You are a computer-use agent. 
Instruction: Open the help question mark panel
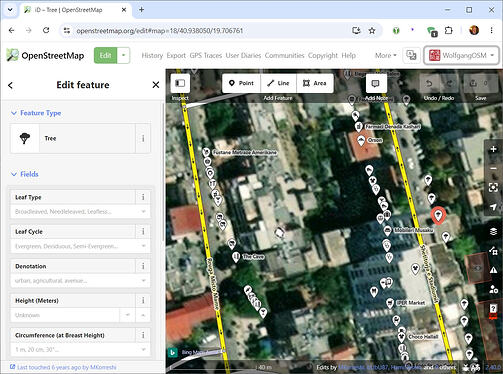[x=493, y=308]
